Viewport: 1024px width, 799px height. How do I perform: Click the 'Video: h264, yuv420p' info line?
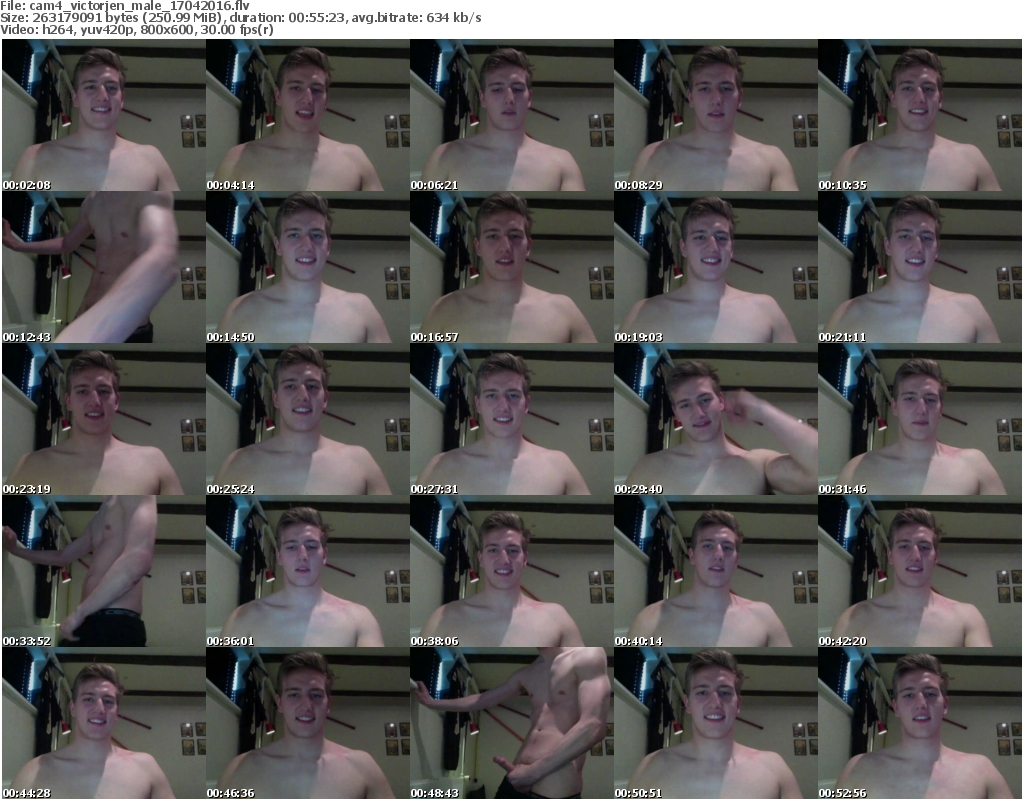(x=136, y=29)
